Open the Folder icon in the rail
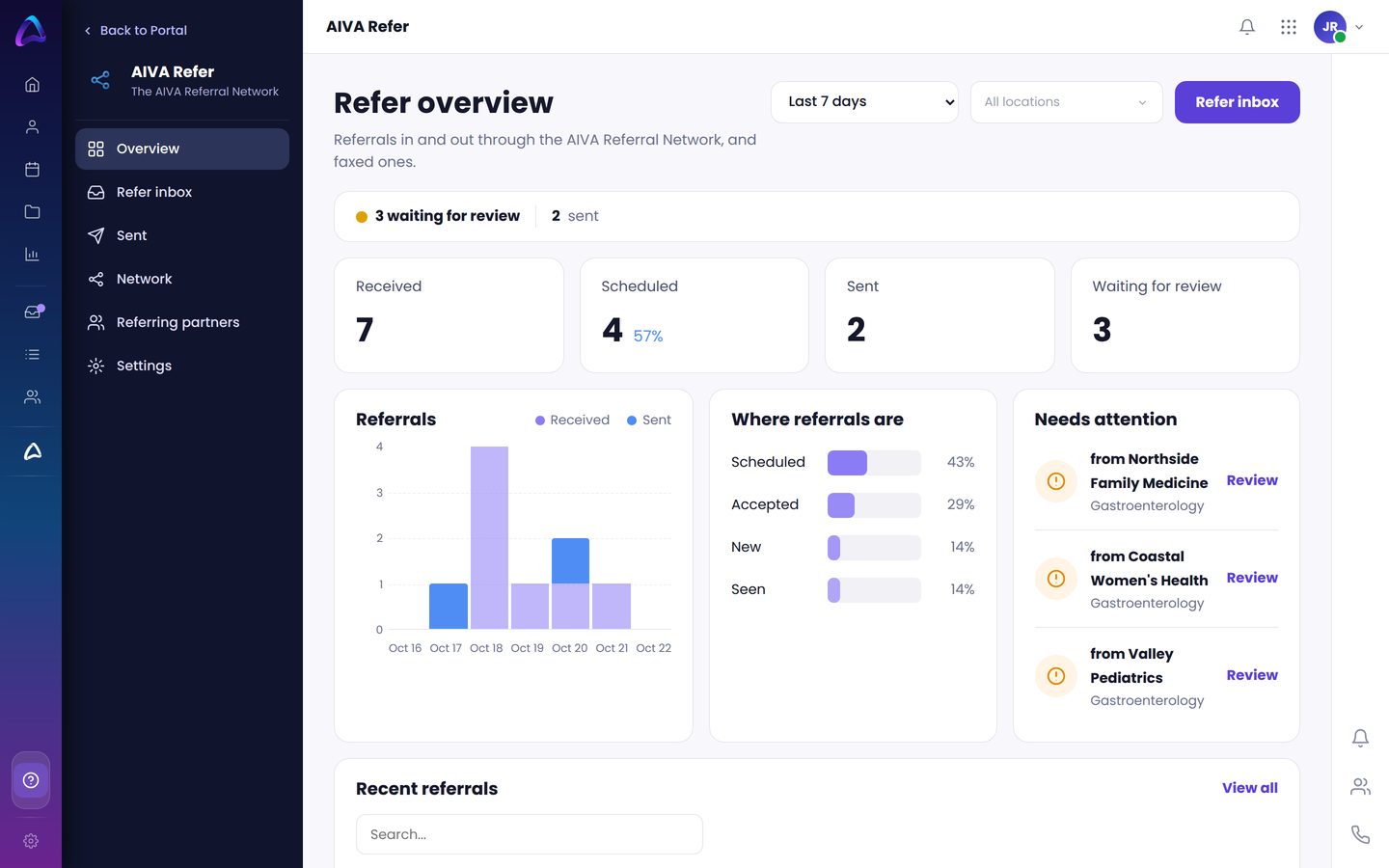 click(x=32, y=212)
